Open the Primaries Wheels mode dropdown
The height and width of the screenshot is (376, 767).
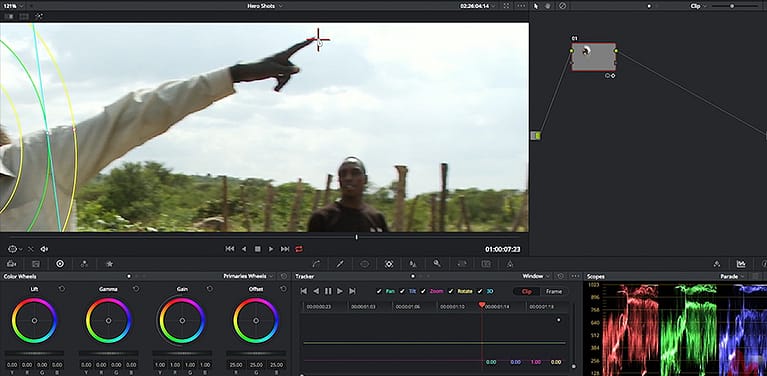click(x=248, y=276)
